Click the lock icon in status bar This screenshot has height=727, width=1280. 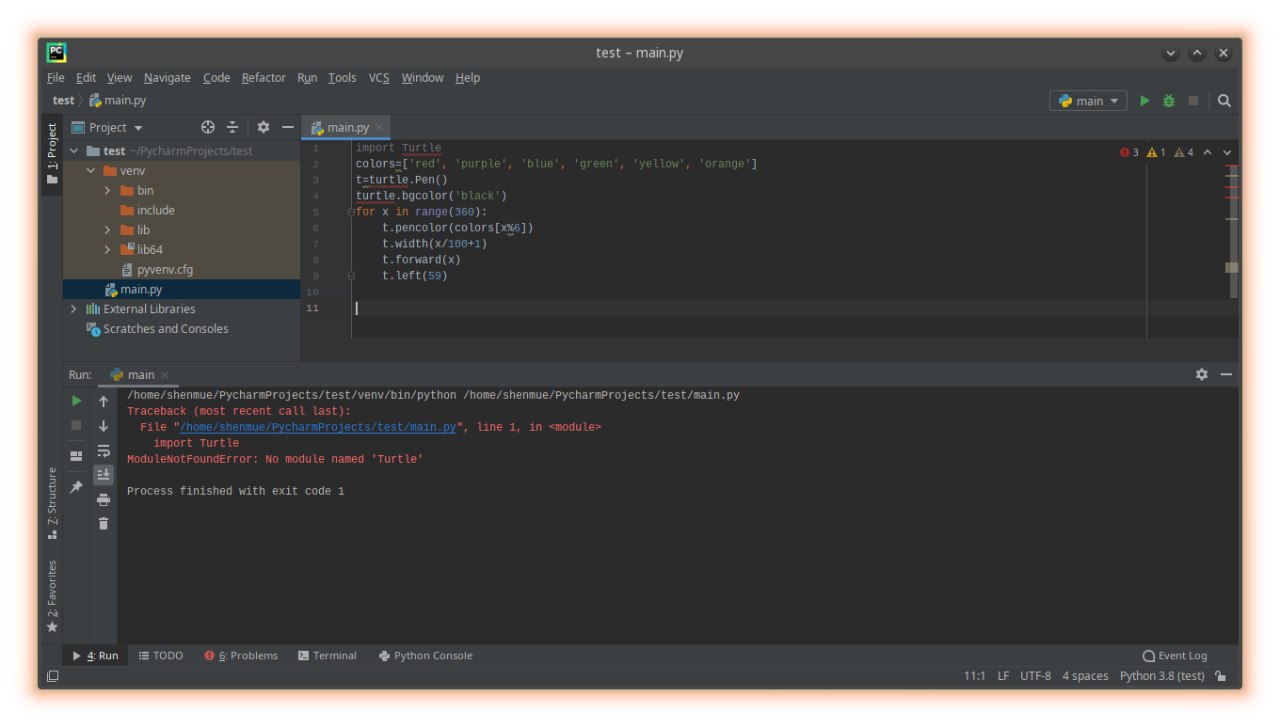(1220, 676)
